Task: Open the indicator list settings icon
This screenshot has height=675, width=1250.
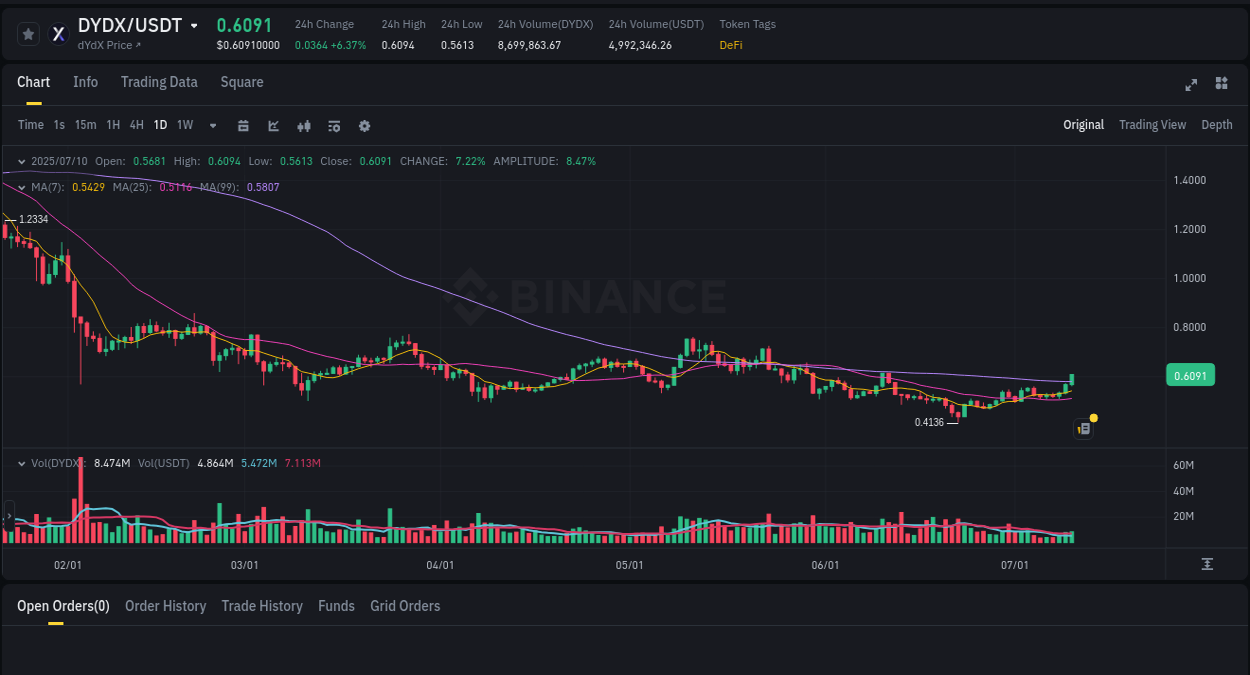Action: [333, 125]
